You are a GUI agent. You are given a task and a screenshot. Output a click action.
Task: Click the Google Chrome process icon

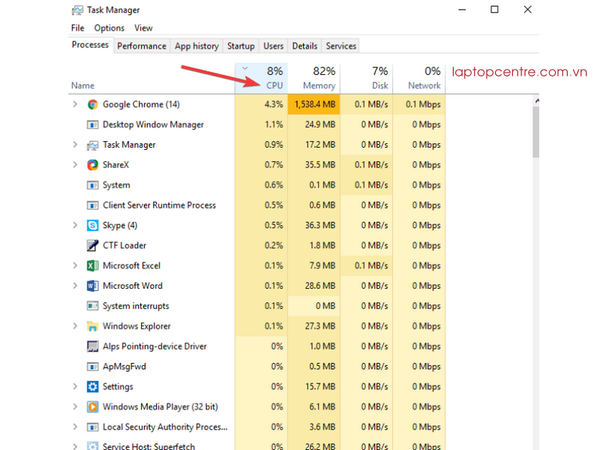(x=93, y=104)
